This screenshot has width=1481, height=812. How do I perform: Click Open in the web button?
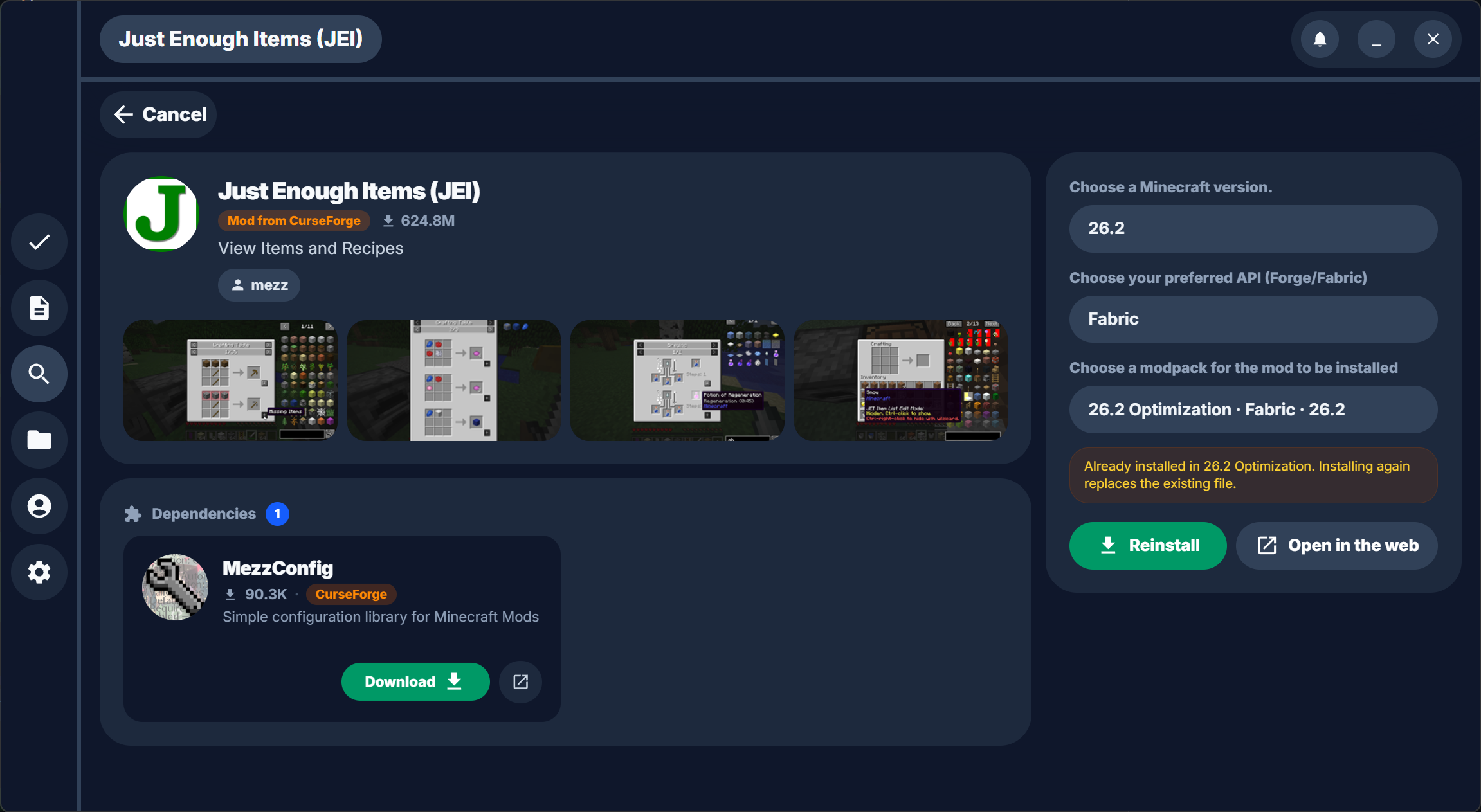[1337, 545]
